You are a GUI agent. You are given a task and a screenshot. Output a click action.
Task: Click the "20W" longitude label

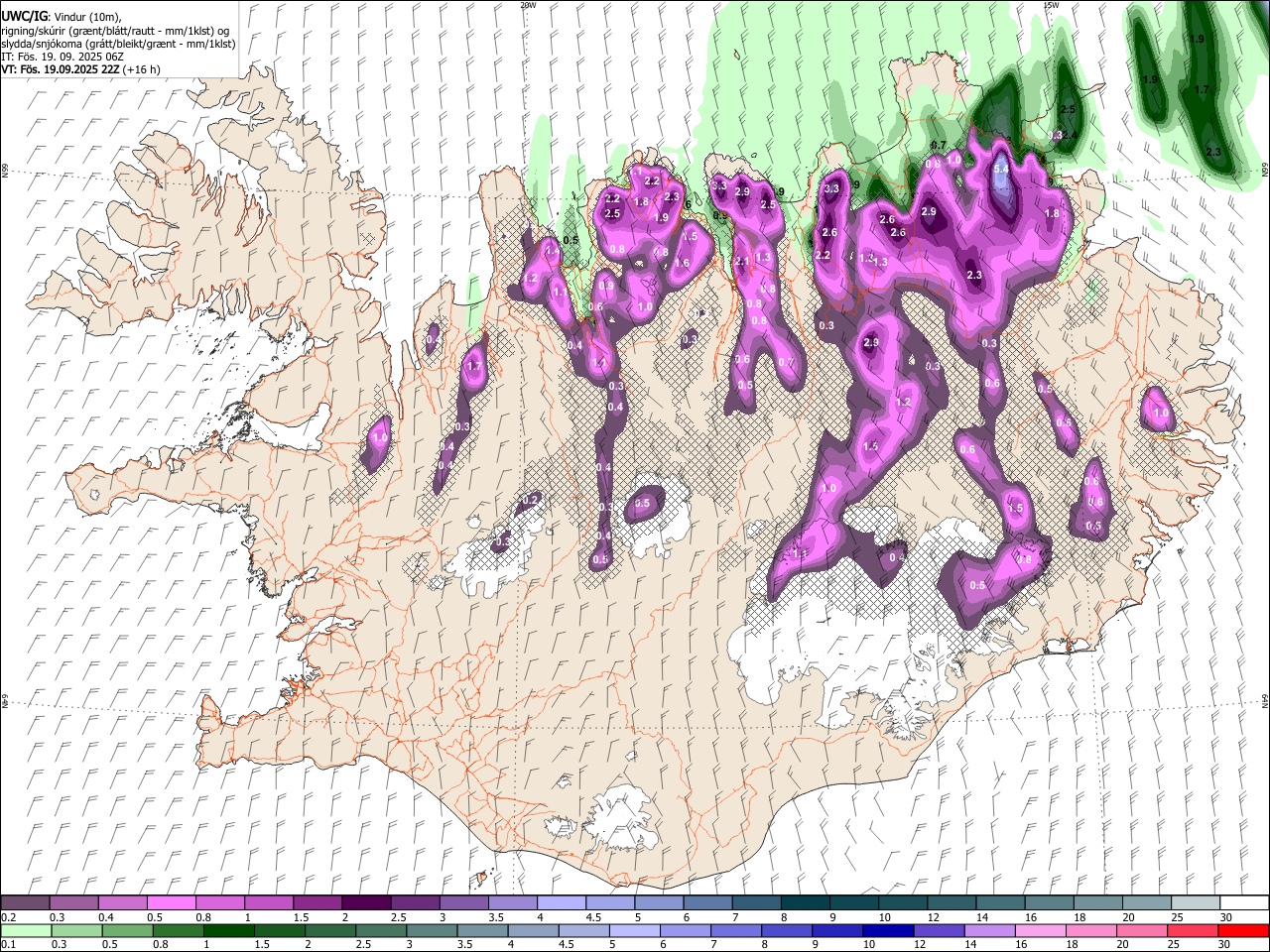[x=527, y=5]
